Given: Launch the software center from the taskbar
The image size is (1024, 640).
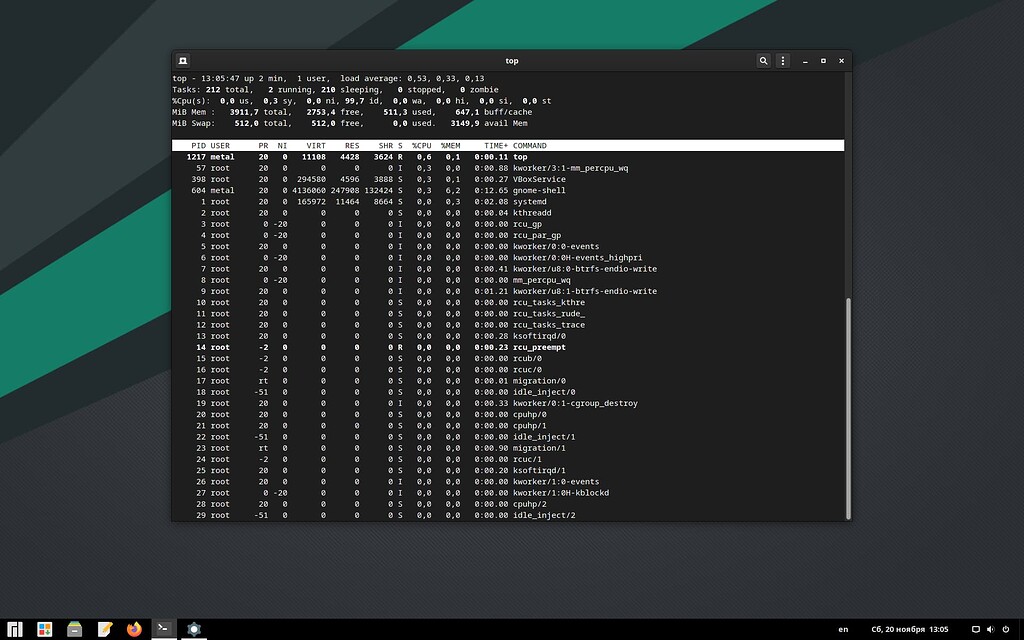Looking at the screenshot, I should (x=44, y=629).
